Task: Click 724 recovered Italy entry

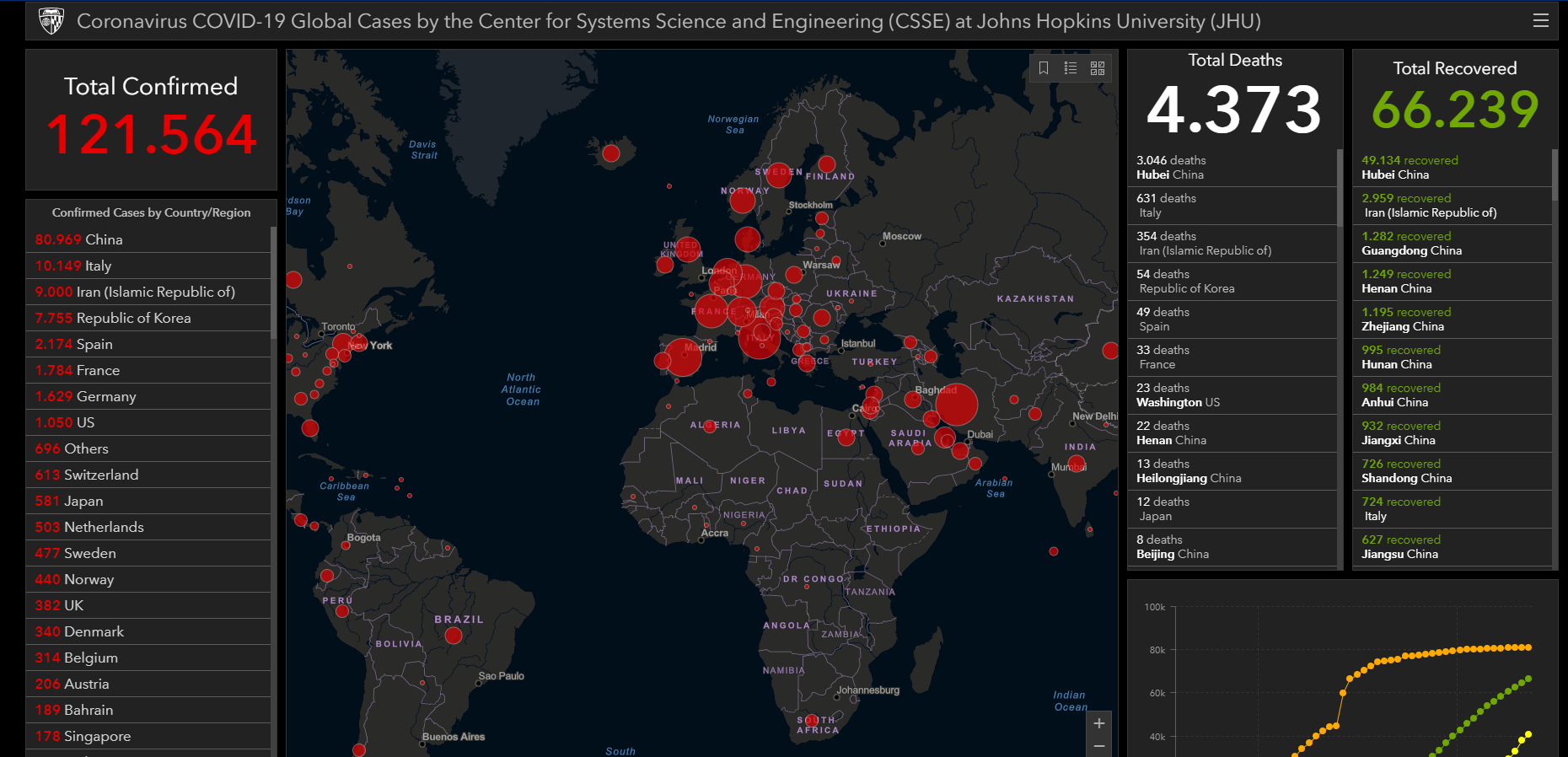Action: point(1452,509)
